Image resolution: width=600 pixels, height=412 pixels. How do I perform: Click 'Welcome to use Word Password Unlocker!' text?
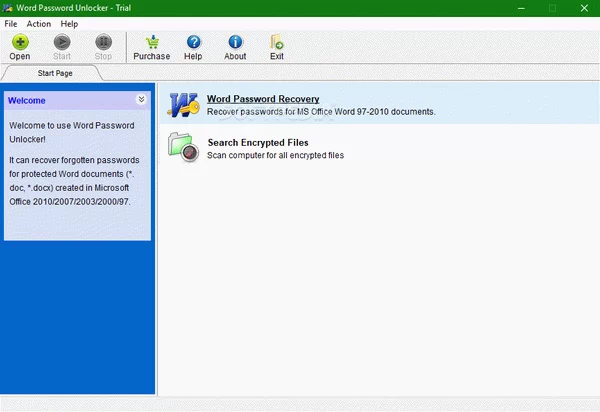(72, 132)
